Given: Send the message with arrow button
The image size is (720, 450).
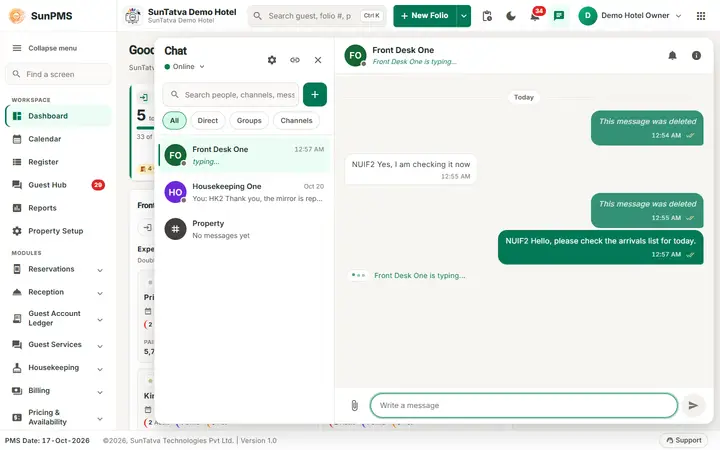Looking at the screenshot, I should (x=693, y=405).
